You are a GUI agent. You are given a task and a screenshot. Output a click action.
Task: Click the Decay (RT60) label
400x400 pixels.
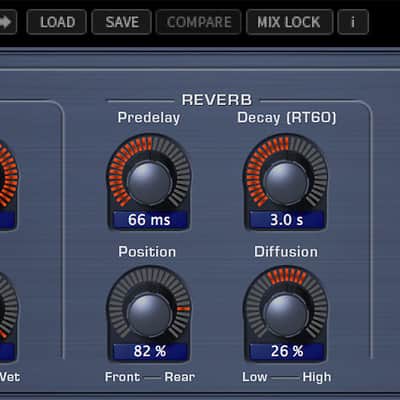click(287, 118)
